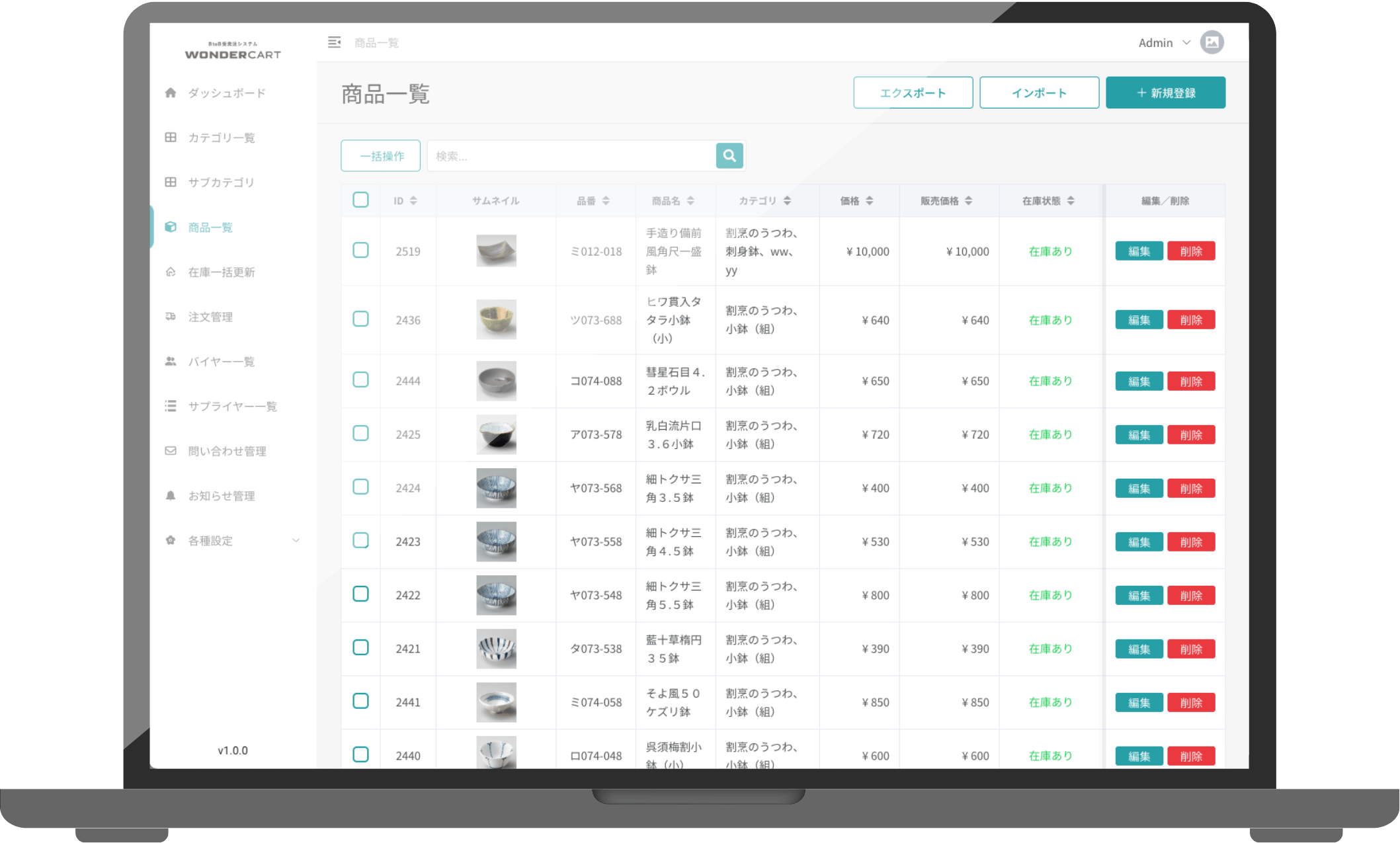Go to ダッシュボード menu item
The image size is (1400, 843).
click(x=227, y=93)
